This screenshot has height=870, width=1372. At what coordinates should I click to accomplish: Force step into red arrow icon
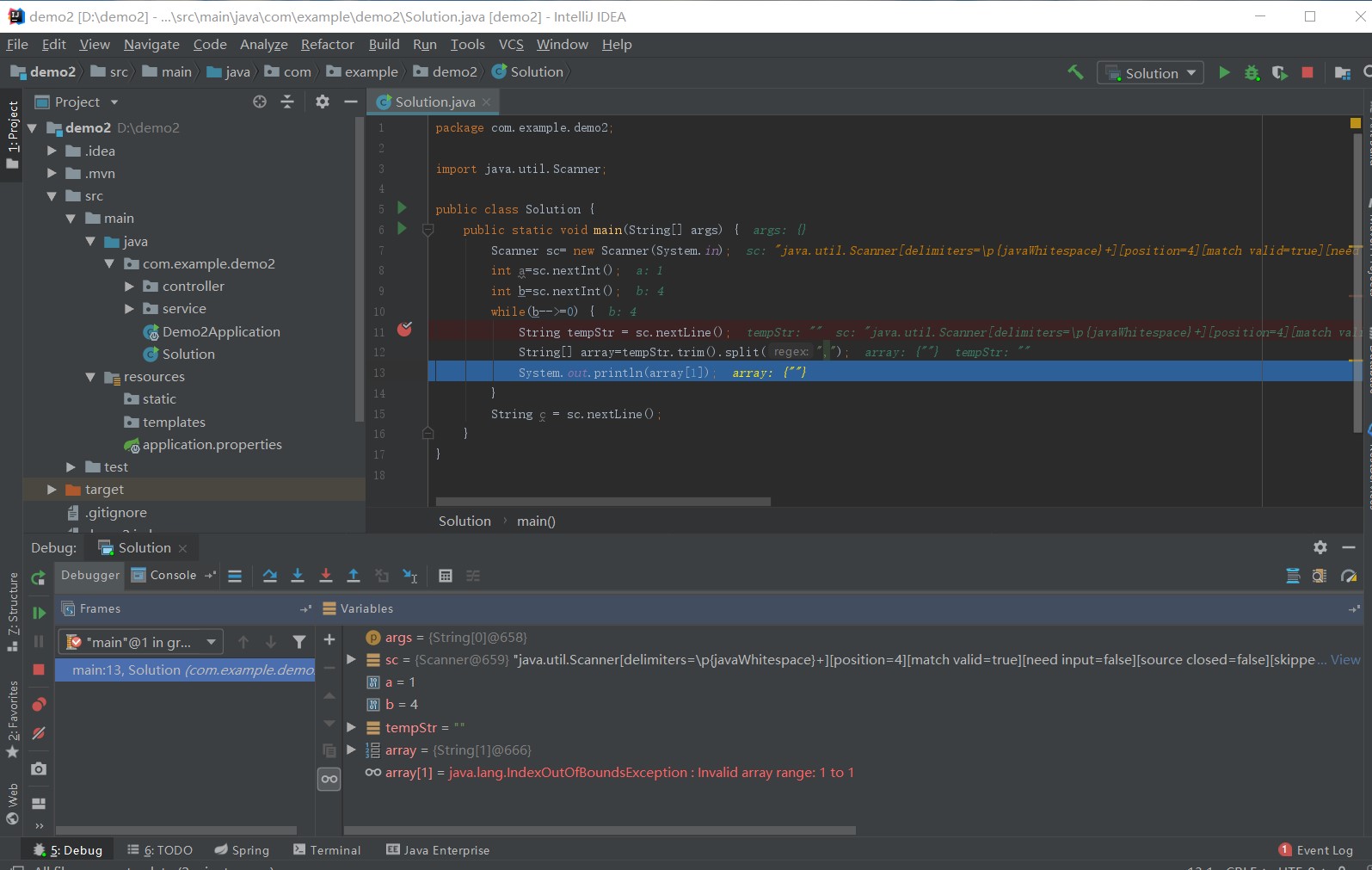[326, 576]
